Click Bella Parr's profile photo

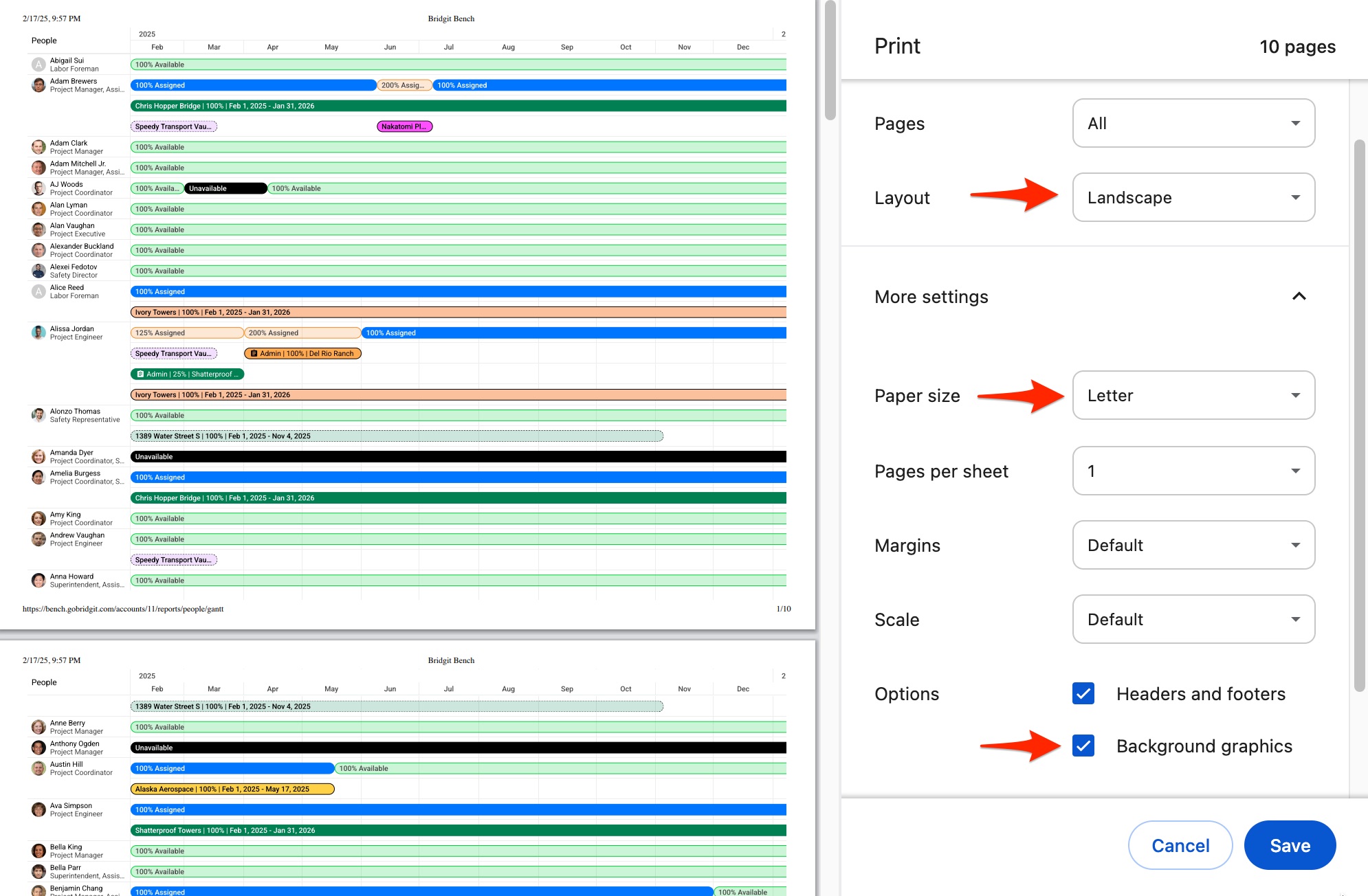[39, 871]
